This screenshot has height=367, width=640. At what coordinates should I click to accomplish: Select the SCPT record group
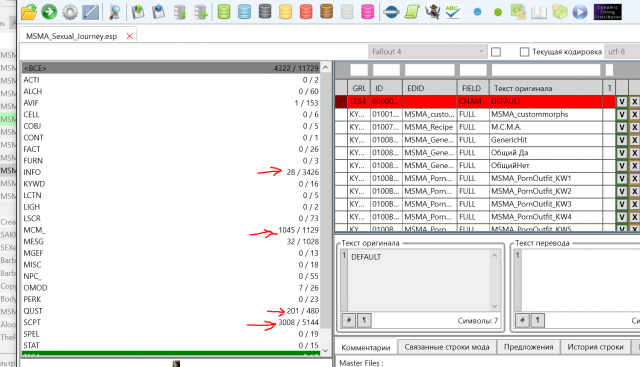coord(171,322)
